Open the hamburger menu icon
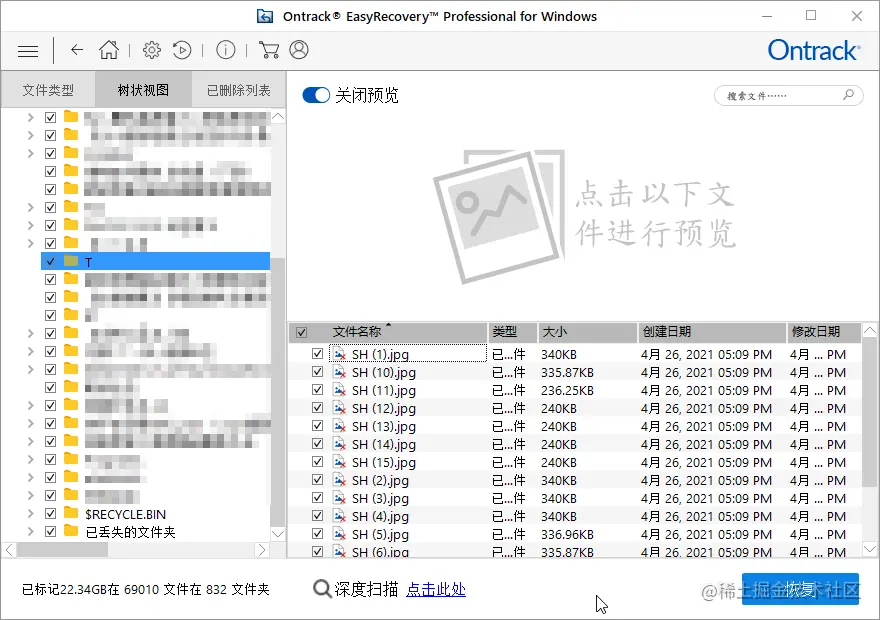The width and height of the screenshot is (880, 620). (x=28, y=51)
